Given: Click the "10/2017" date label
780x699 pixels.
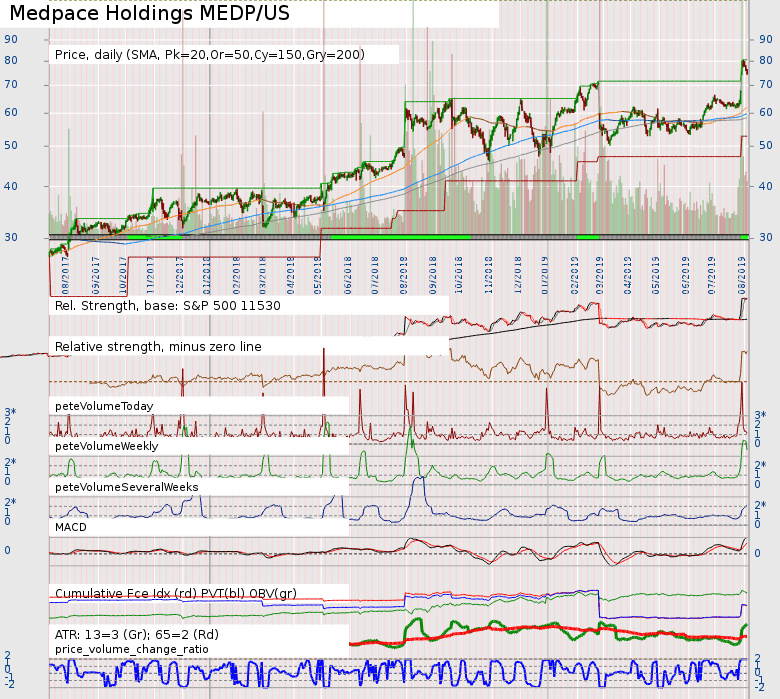Looking at the screenshot, I should point(123,275).
